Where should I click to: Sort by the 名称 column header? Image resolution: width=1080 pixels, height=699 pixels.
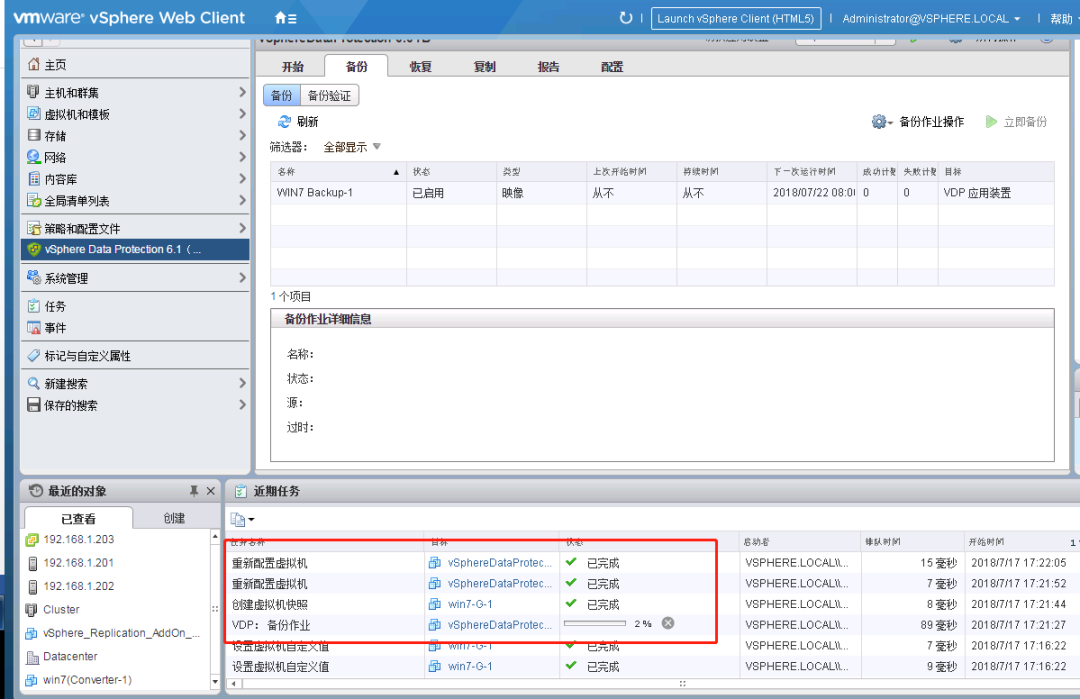pyautogui.click(x=338, y=171)
